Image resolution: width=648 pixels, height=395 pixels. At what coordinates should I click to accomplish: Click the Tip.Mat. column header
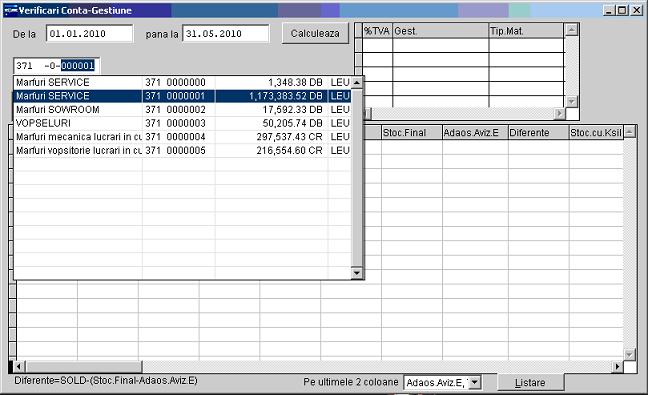(x=526, y=31)
